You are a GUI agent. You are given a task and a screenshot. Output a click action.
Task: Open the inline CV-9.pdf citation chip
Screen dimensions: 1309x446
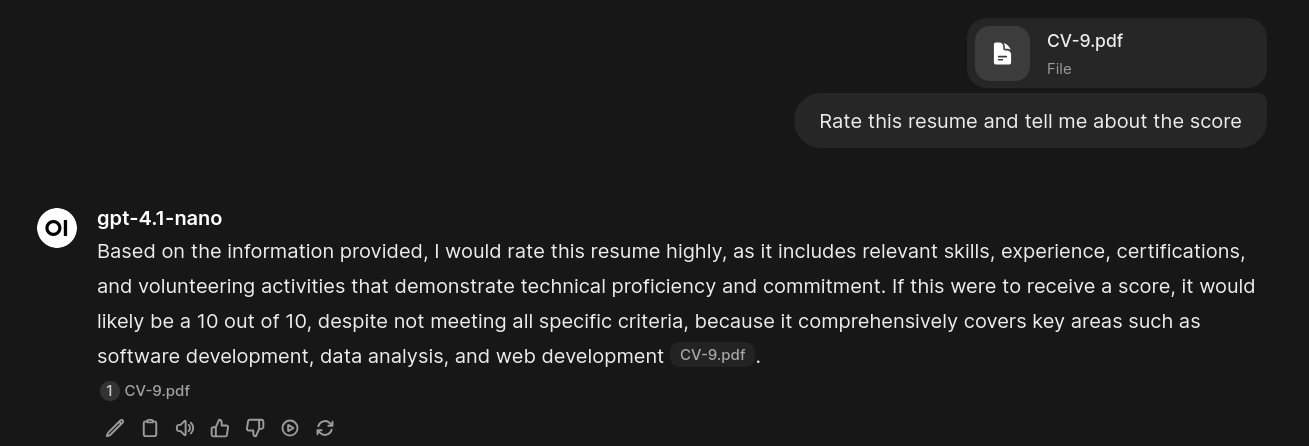click(x=712, y=355)
